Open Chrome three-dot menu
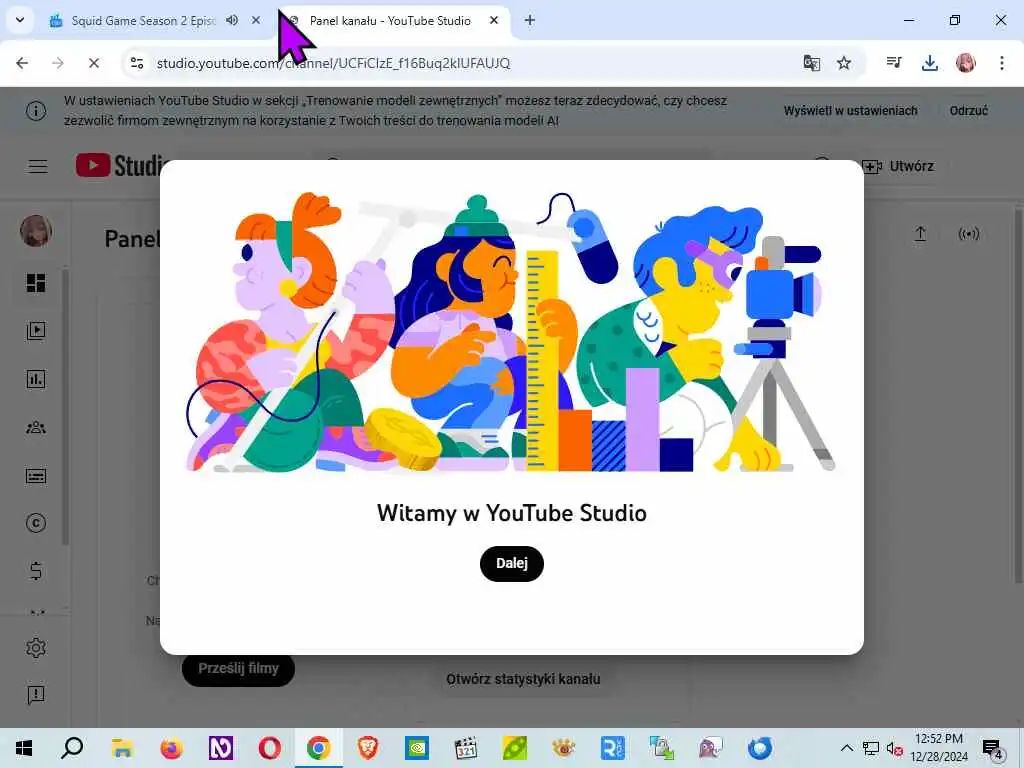The height and width of the screenshot is (768, 1024). (1002, 63)
